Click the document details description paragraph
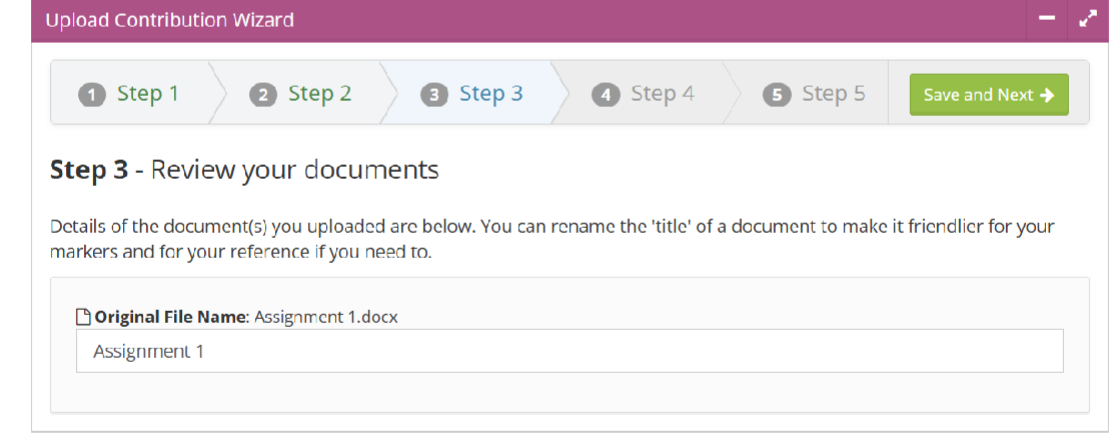 (x=552, y=239)
